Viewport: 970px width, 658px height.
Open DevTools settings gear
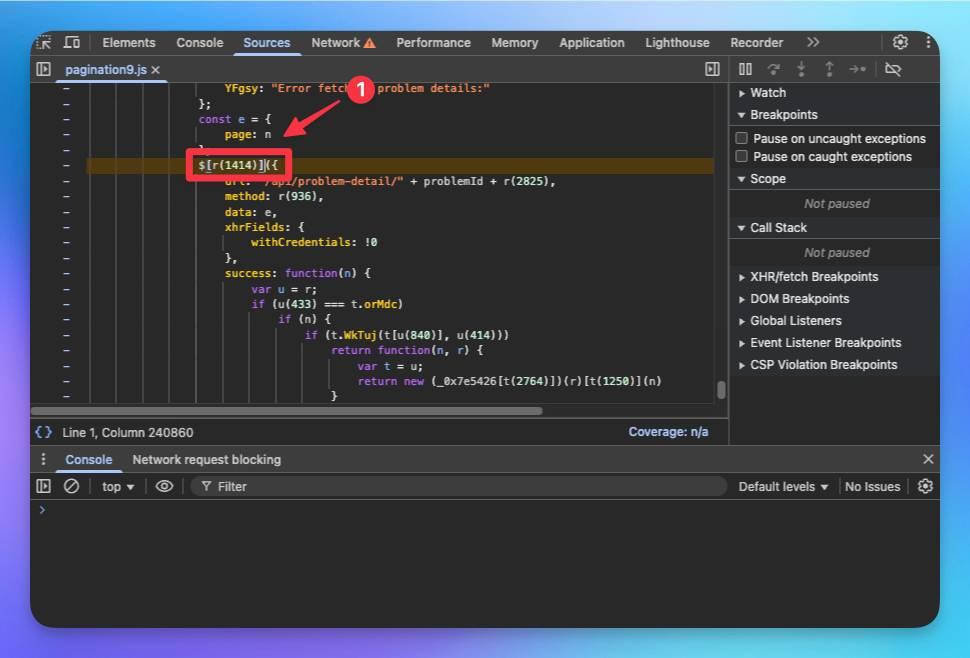tap(900, 42)
